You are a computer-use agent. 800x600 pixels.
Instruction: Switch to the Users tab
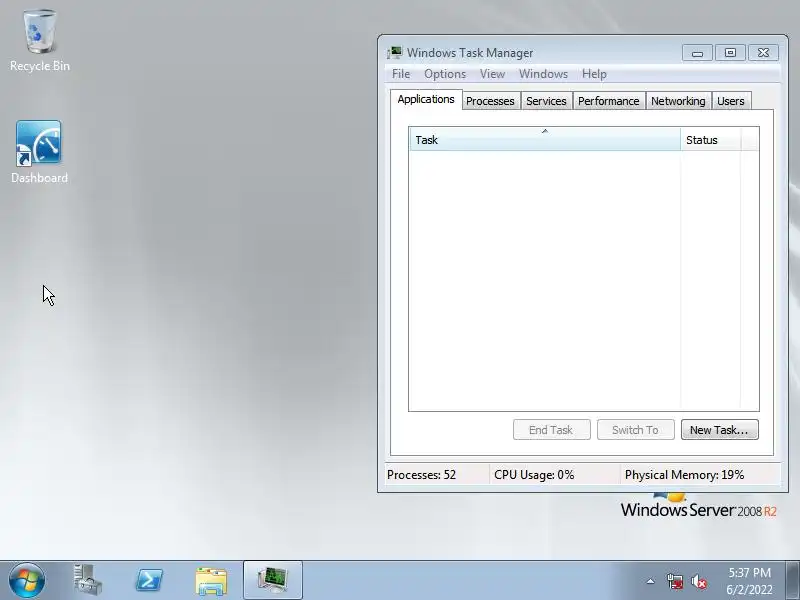(731, 101)
